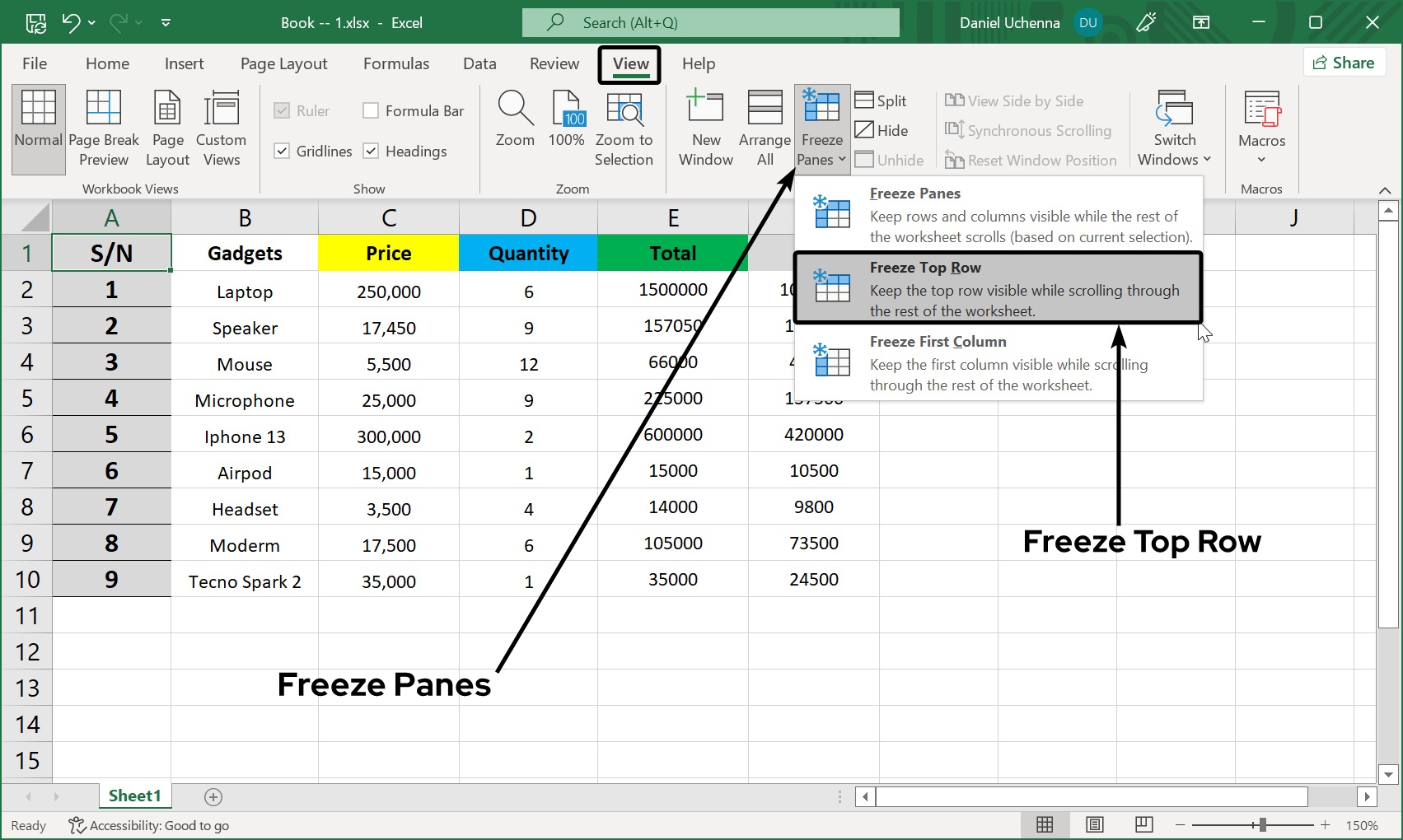Click the Share button

pyautogui.click(x=1344, y=63)
